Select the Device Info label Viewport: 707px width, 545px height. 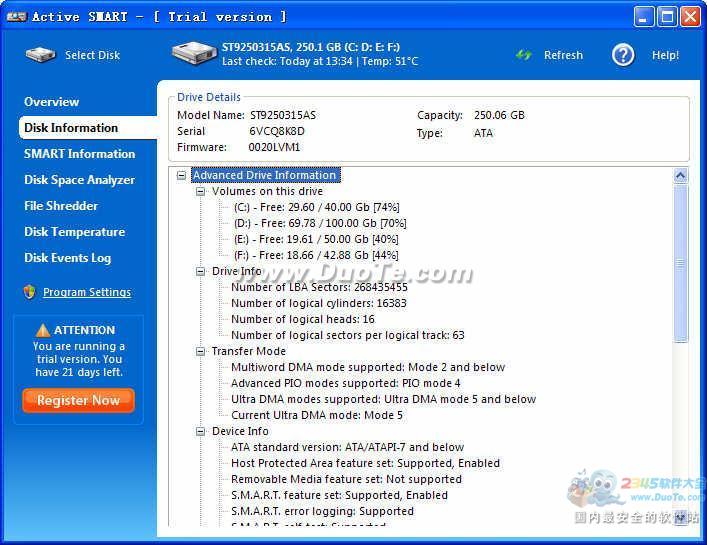coord(240,431)
